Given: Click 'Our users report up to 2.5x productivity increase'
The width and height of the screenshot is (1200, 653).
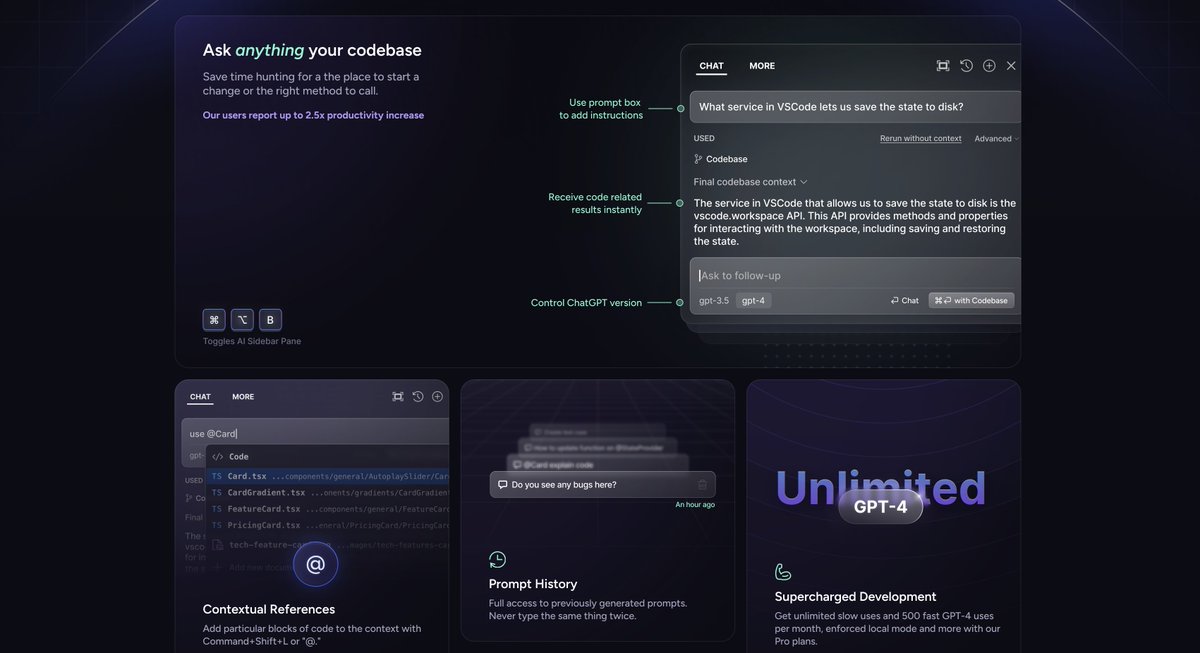Looking at the screenshot, I should (313, 115).
